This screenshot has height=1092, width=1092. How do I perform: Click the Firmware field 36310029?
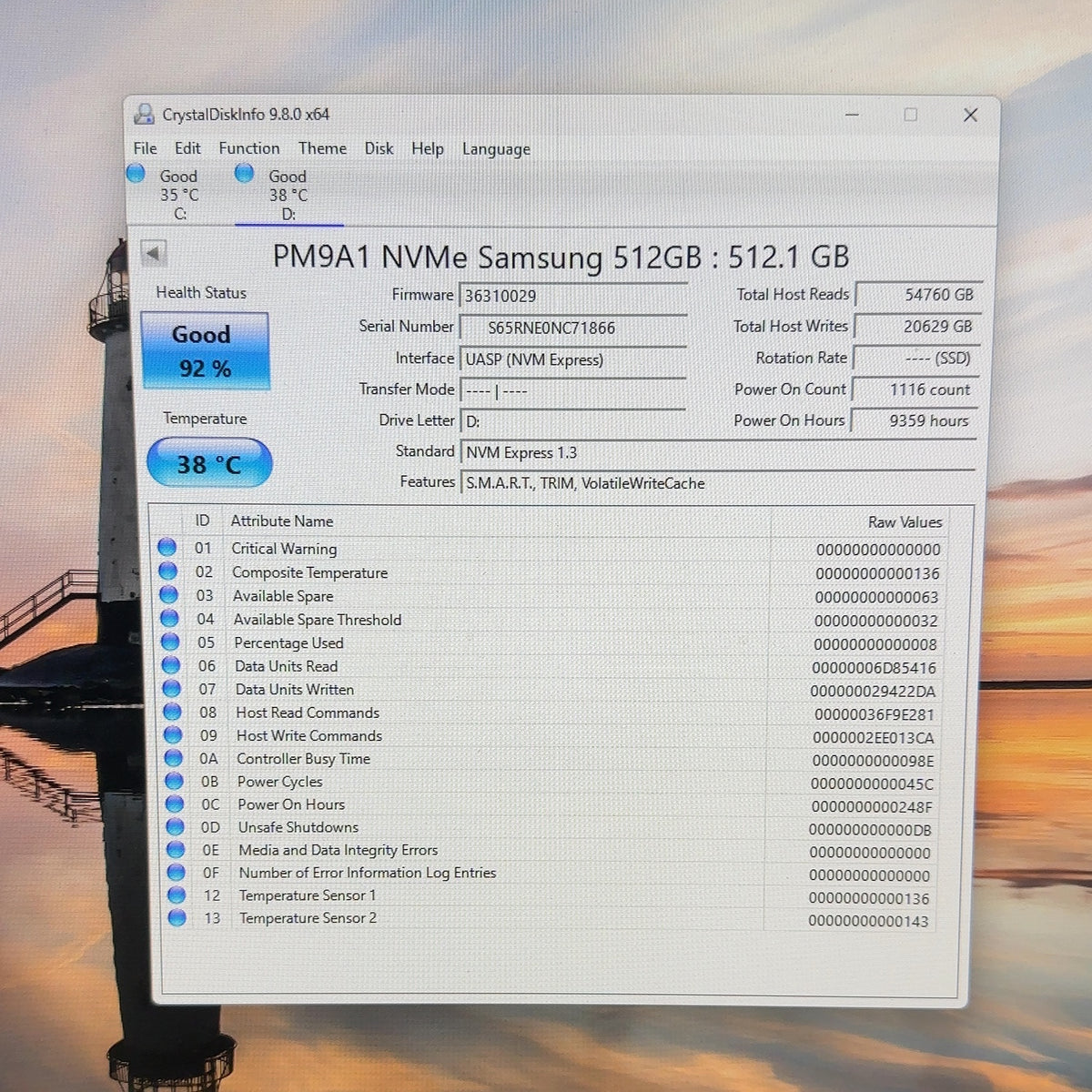(x=573, y=296)
